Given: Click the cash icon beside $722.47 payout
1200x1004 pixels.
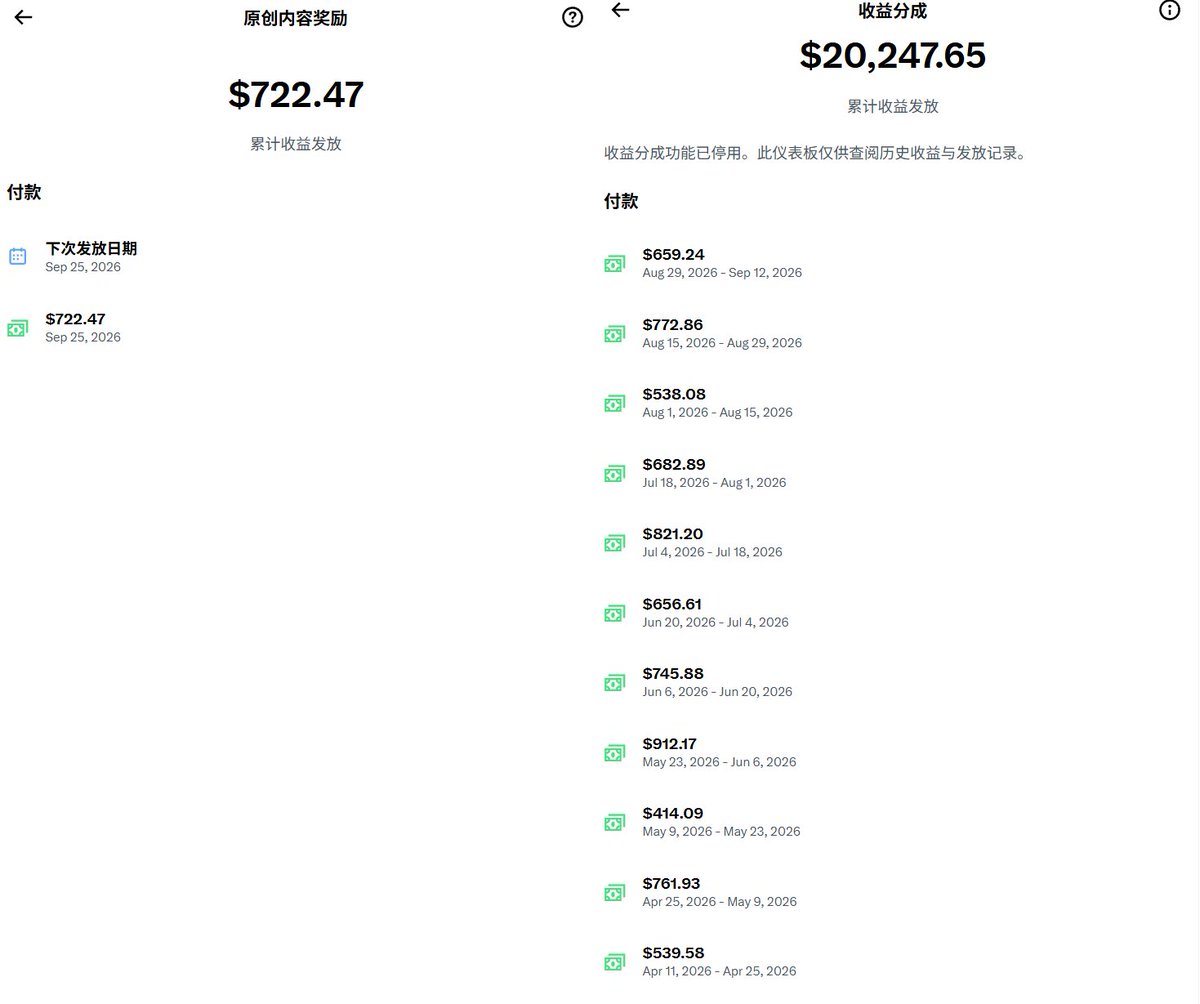Looking at the screenshot, I should coord(18,328).
